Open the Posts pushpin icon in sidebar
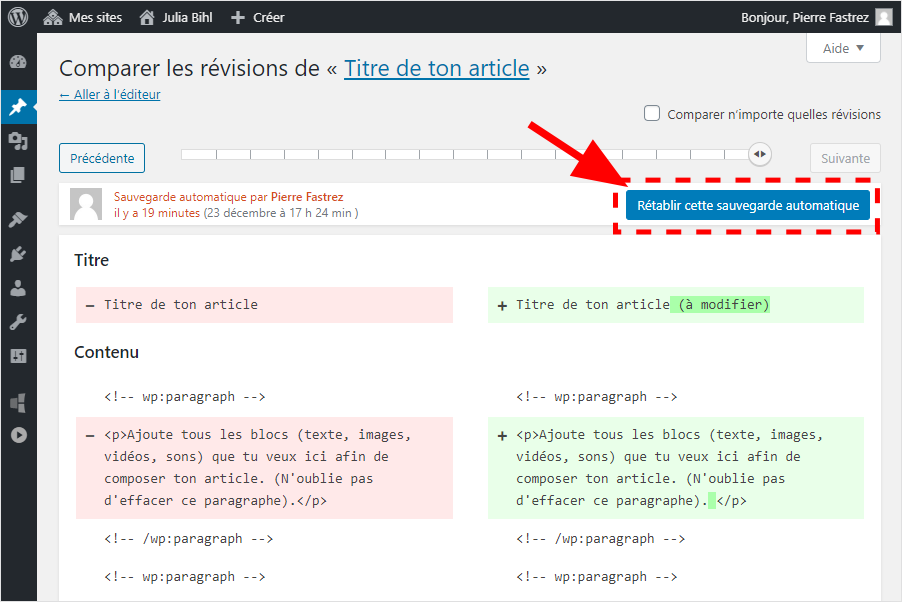The width and height of the screenshot is (902, 602). tap(18, 107)
